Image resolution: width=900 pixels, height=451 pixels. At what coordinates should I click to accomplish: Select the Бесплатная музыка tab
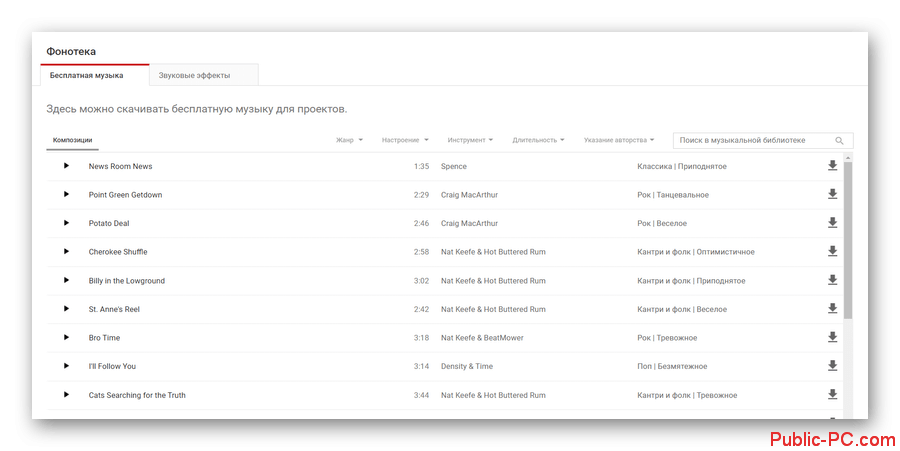[87, 75]
